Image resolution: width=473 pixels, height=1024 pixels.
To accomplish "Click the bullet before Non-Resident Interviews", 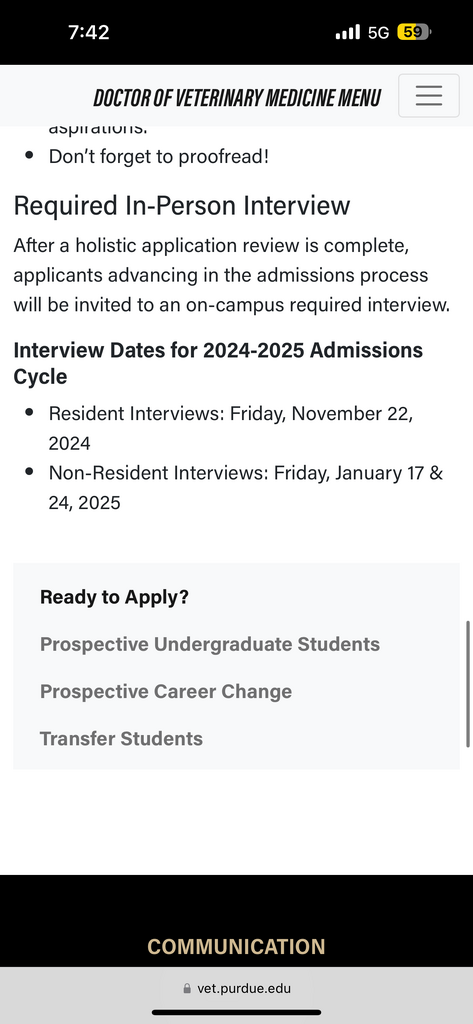I will (x=29, y=472).
